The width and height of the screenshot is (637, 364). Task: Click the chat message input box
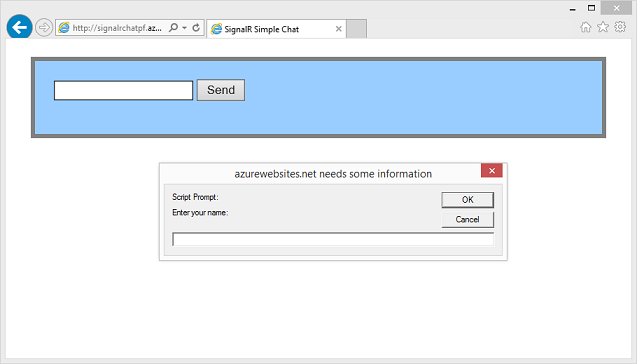[124, 90]
